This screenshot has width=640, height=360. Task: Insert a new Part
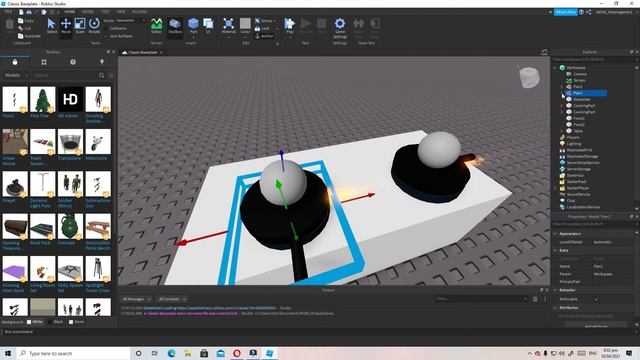pos(193,26)
